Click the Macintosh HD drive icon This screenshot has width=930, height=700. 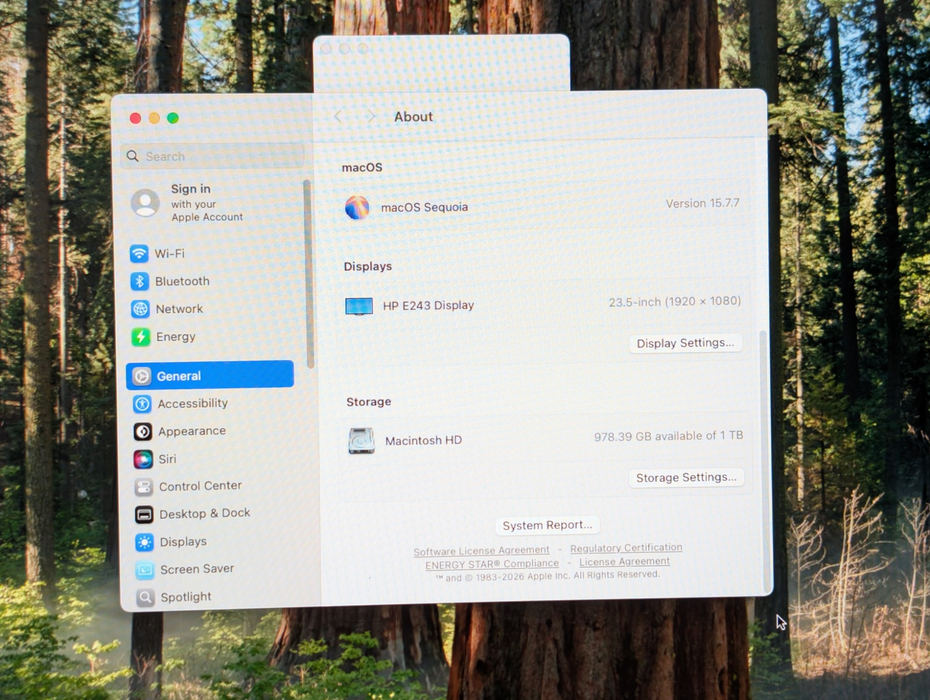pyautogui.click(x=361, y=441)
